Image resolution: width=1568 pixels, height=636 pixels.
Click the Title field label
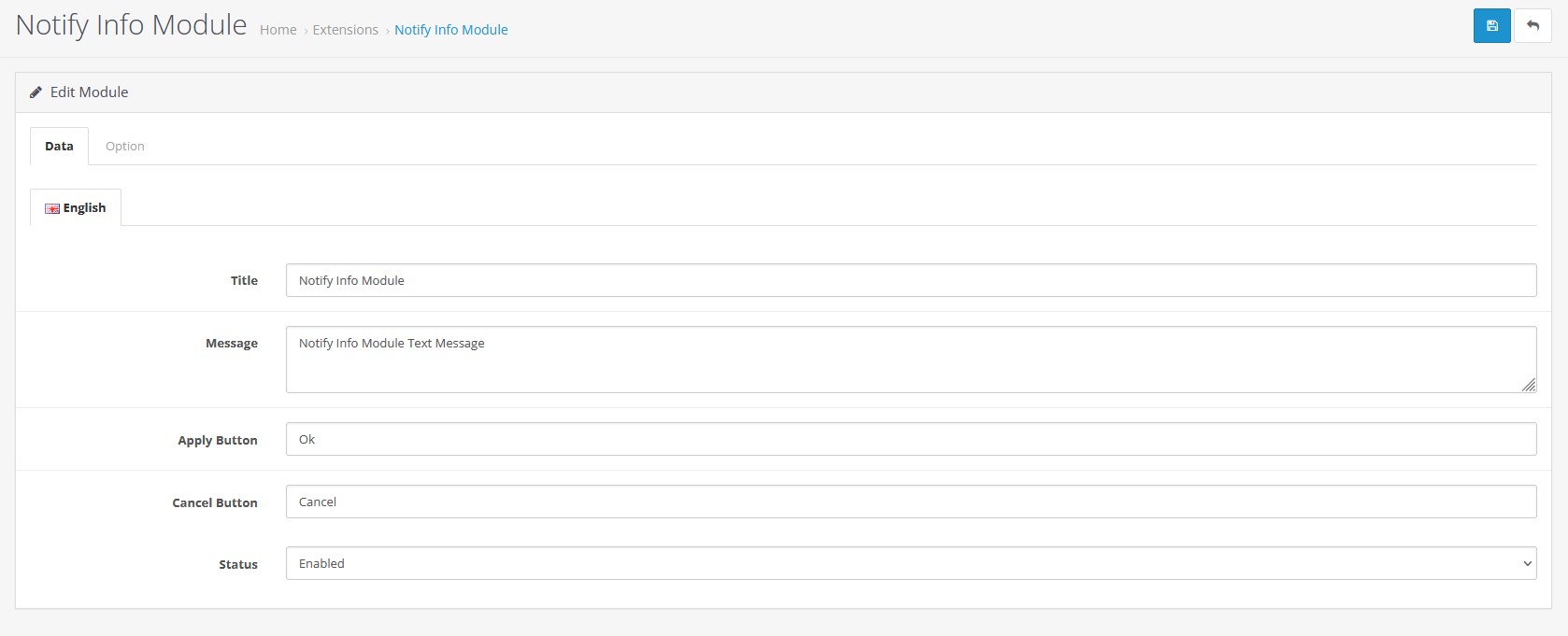244,280
